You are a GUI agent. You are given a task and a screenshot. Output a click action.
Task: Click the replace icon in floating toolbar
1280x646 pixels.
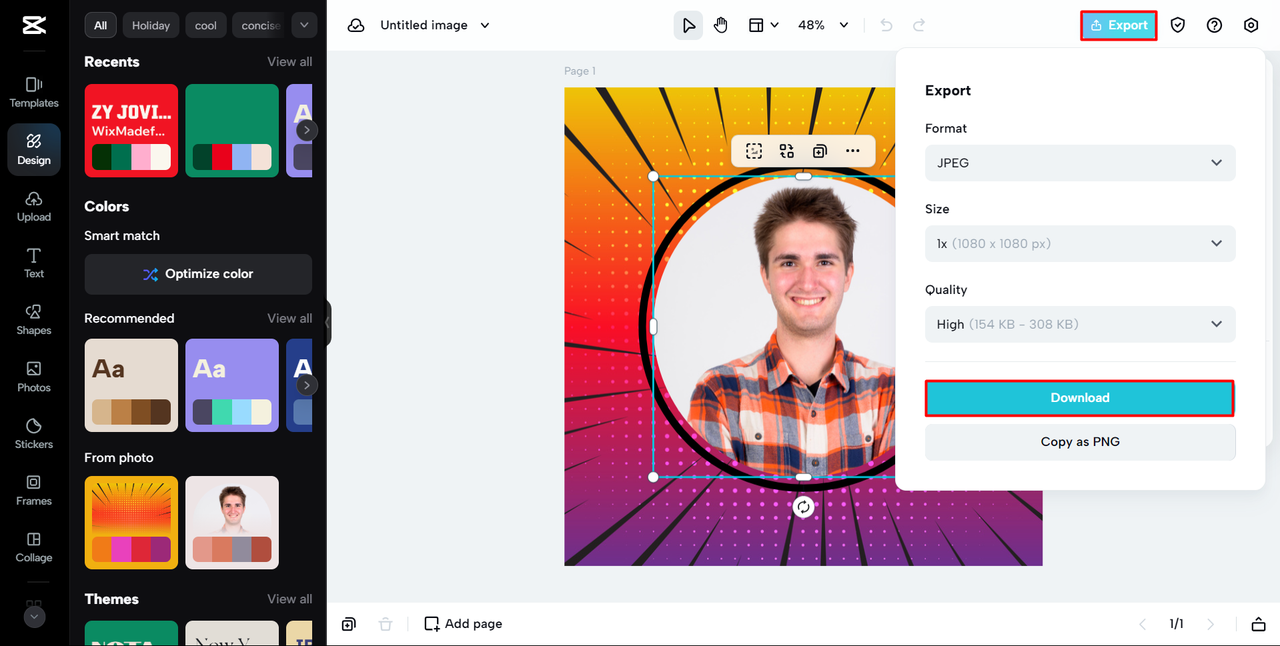(787, 151)
